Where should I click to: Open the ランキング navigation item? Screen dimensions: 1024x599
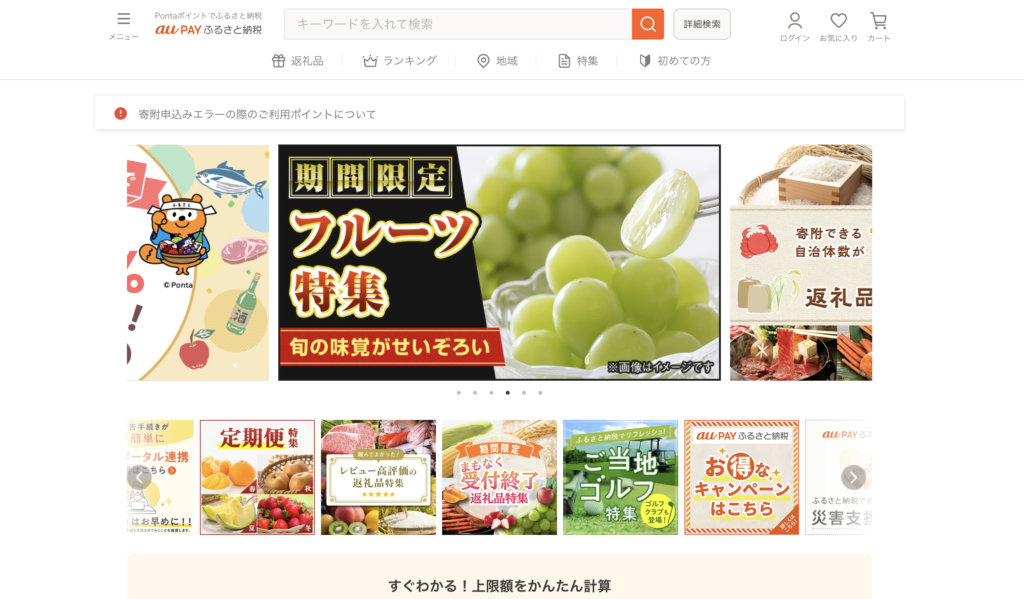click(x=400, y=61)
